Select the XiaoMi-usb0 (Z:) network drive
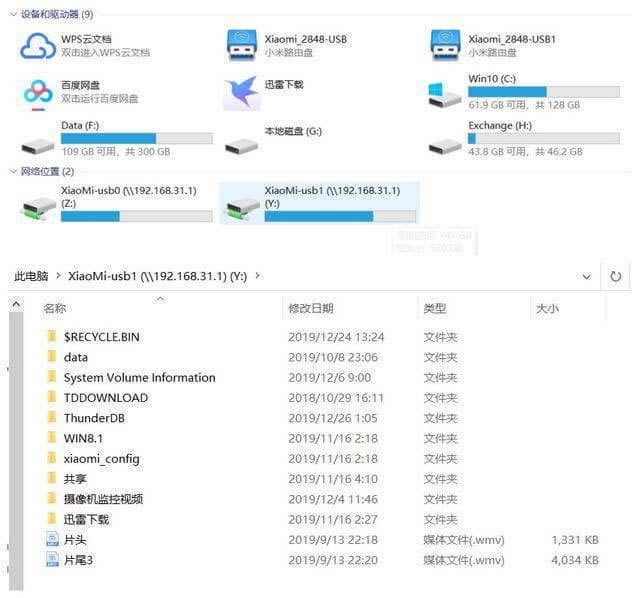Screen dimensions: 640x598 point(38,205)
